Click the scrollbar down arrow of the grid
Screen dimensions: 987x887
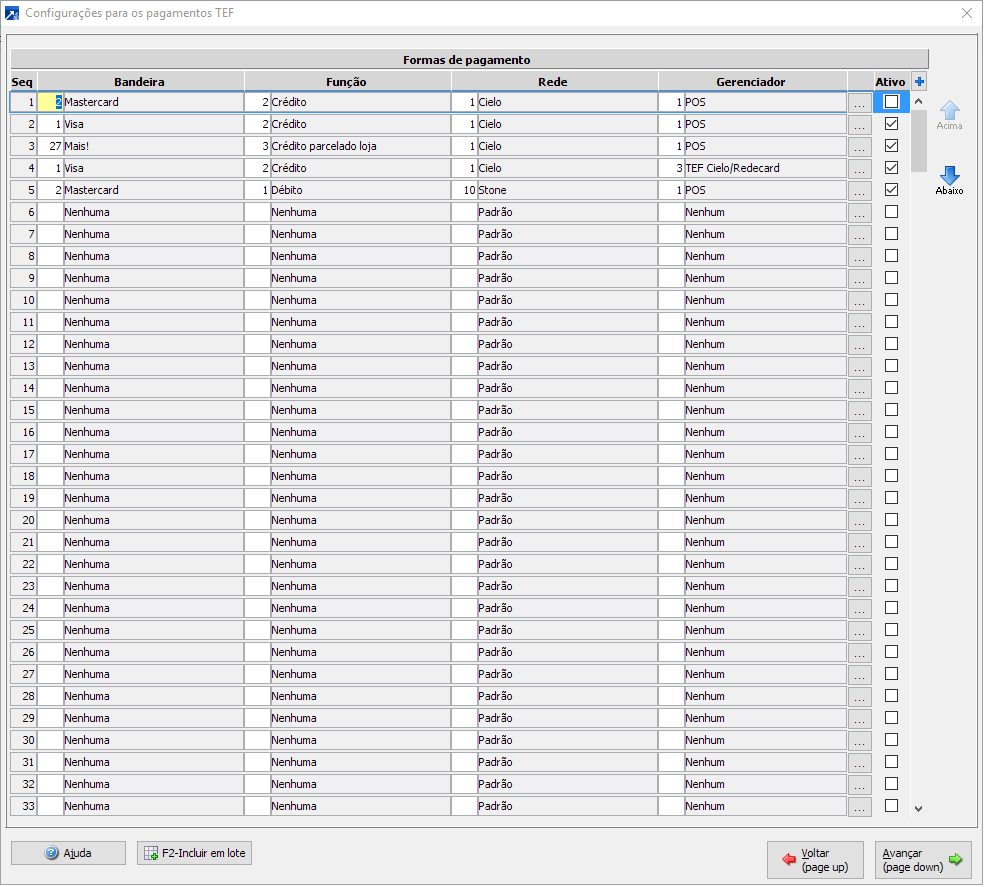point(918,808)
